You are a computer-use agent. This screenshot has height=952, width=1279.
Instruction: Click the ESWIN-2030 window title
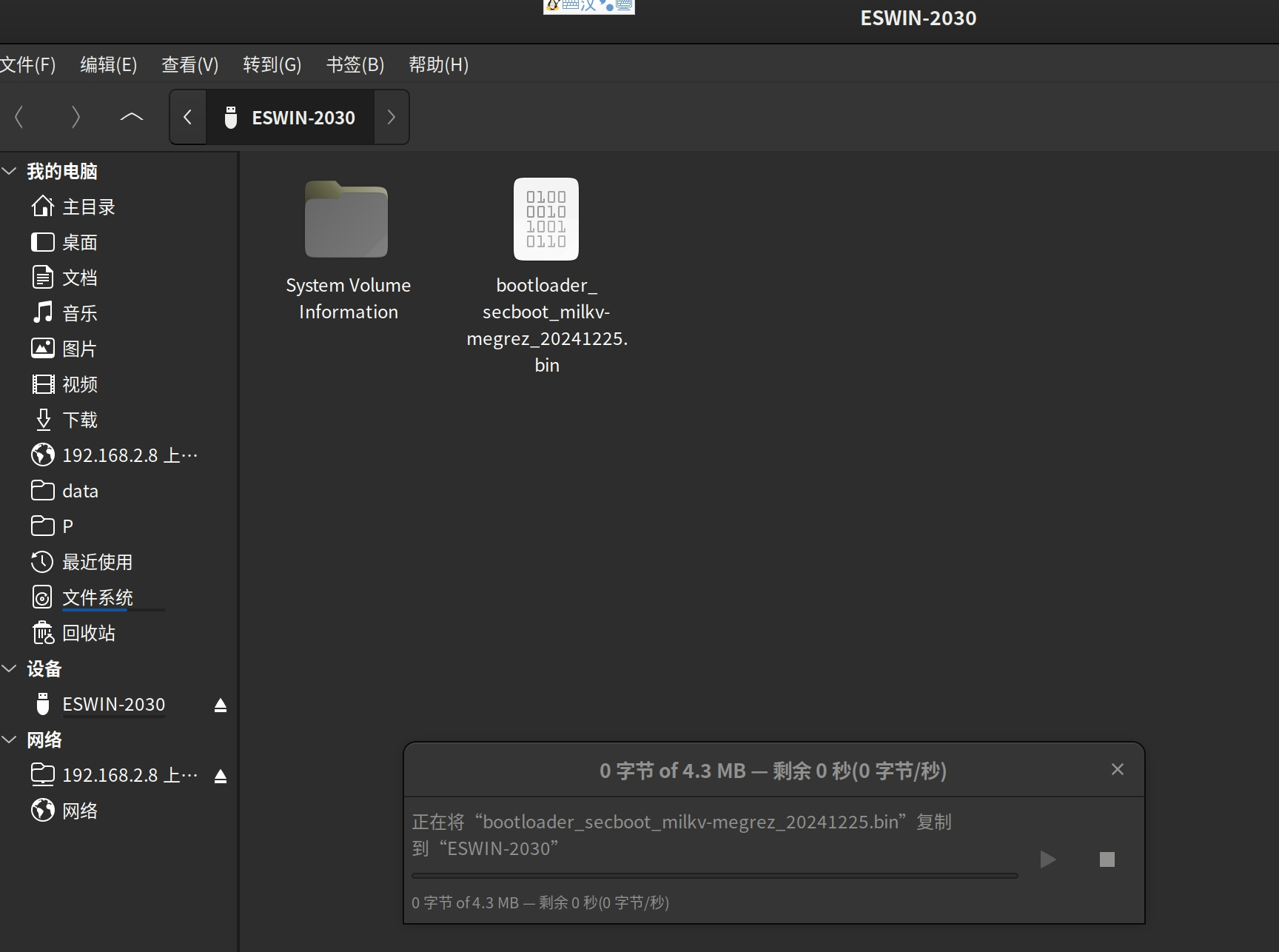(918, 18)
